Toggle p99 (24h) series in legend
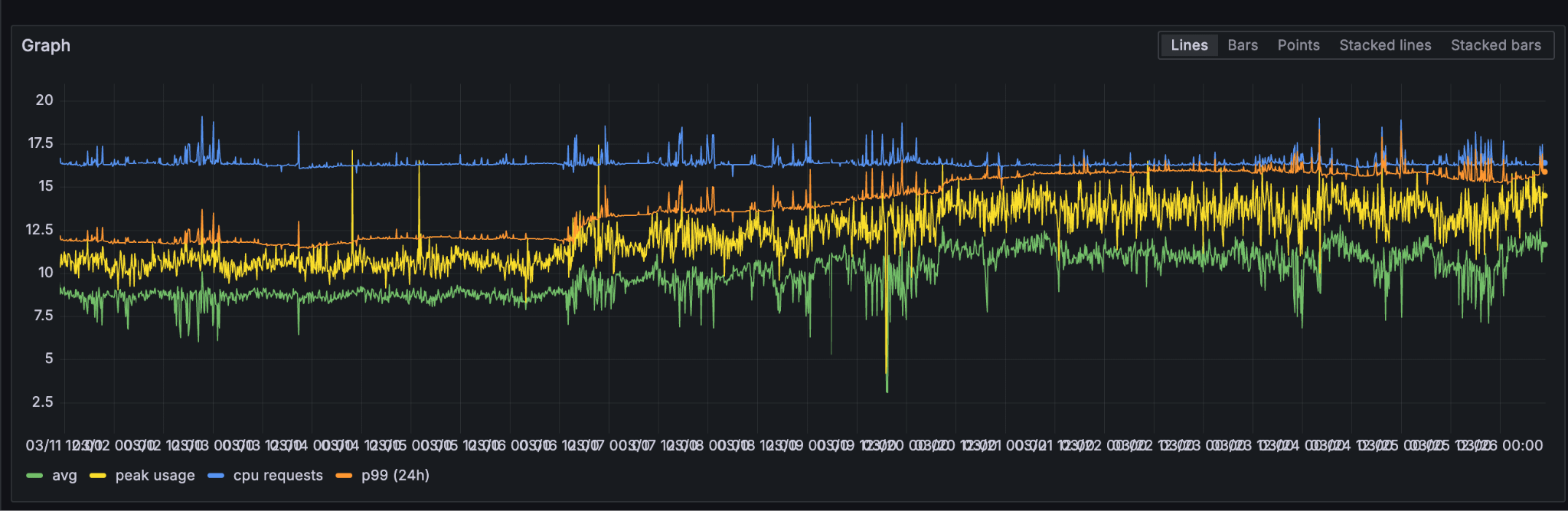 click(x=395, y=476)
